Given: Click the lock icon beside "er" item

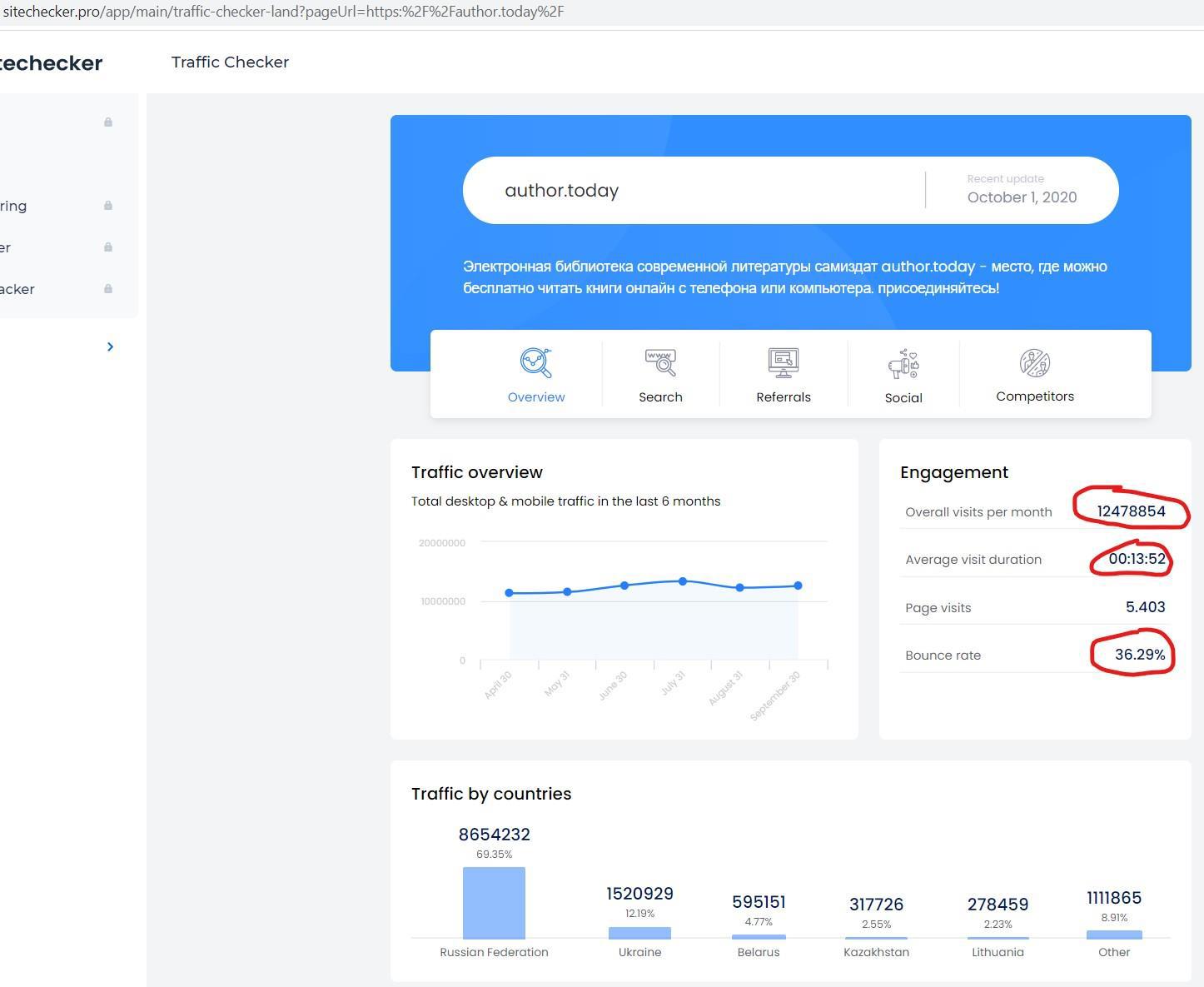Looking at the screenshot, I should pos(108,247).
